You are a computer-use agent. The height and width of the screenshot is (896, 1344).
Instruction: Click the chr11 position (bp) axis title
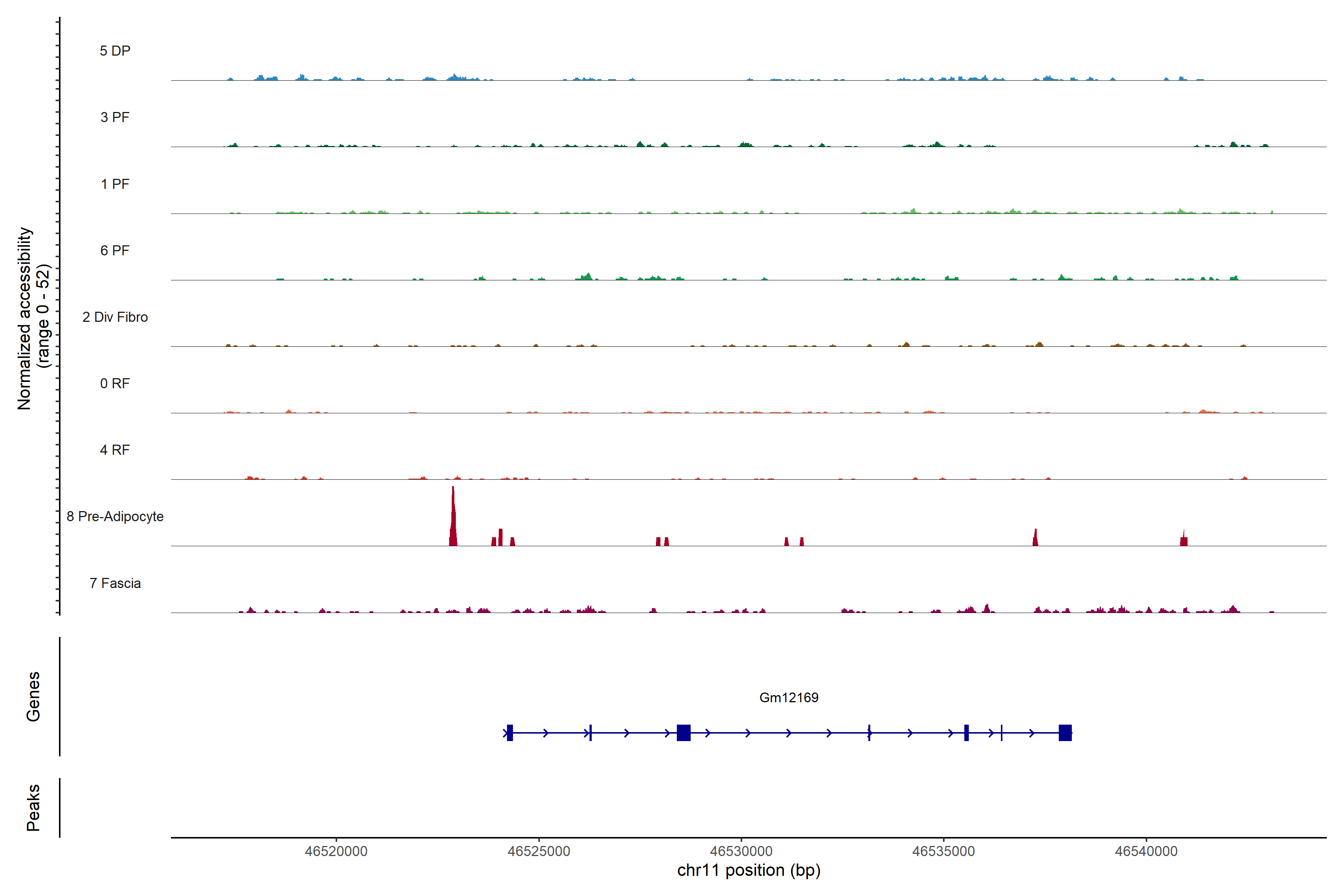749,870
